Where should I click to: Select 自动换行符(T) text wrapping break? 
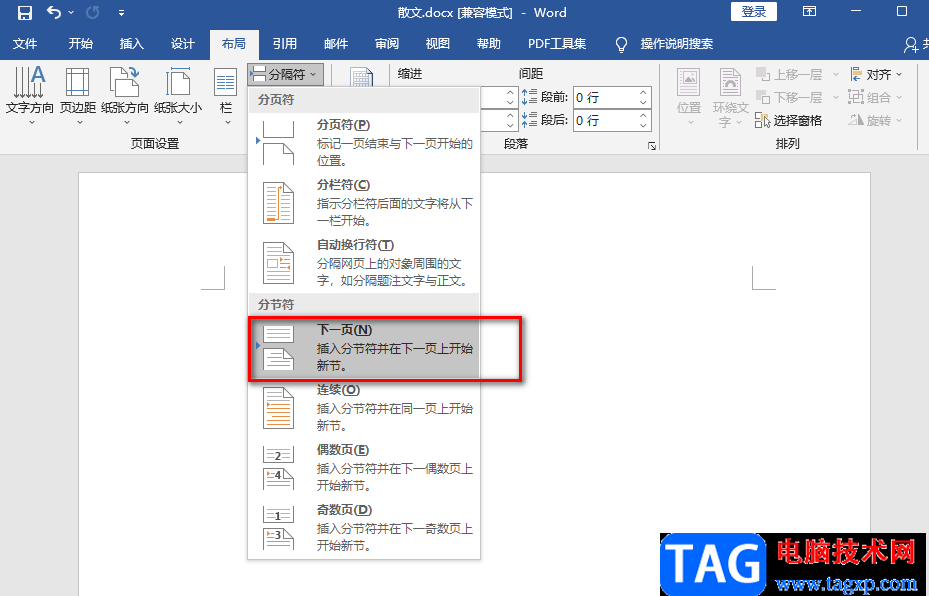tap(364, 262)
